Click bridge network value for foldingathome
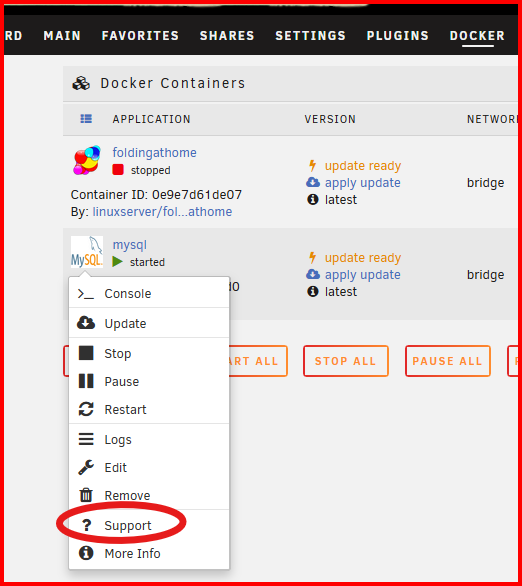 [x=485, y=182]
